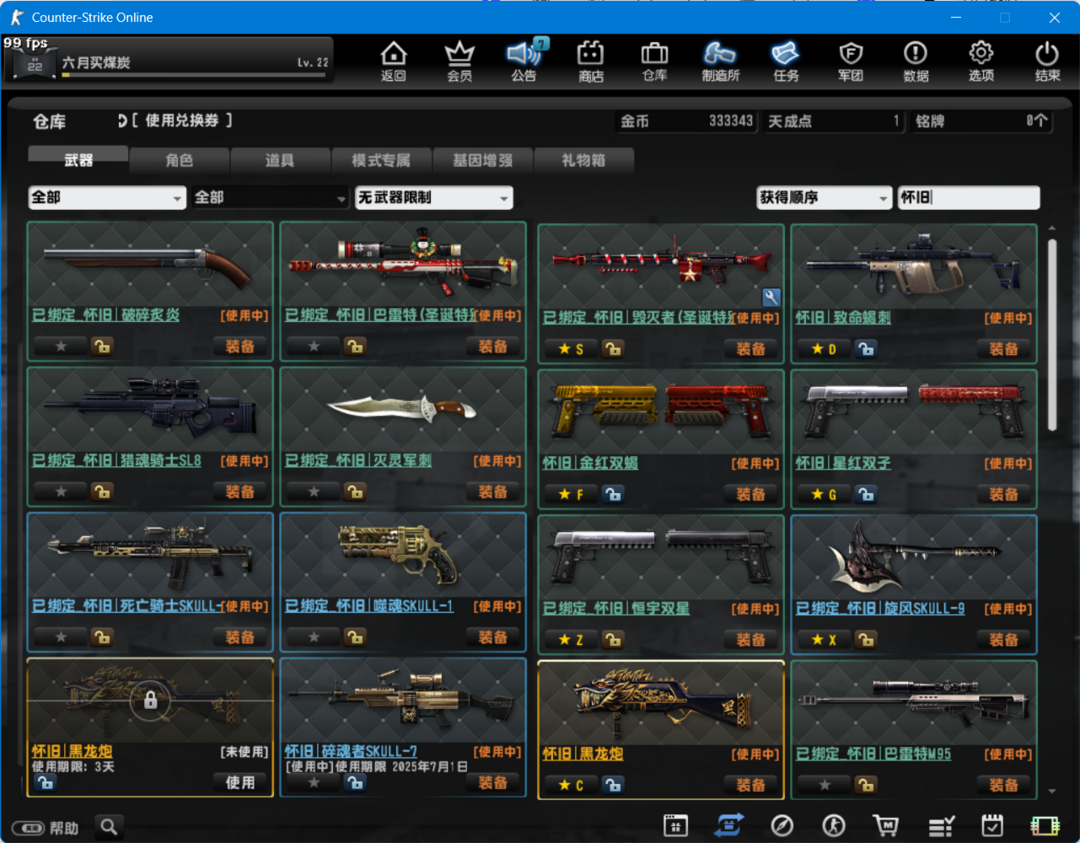Click the 铭牌 0个 counter

[982, 121]
